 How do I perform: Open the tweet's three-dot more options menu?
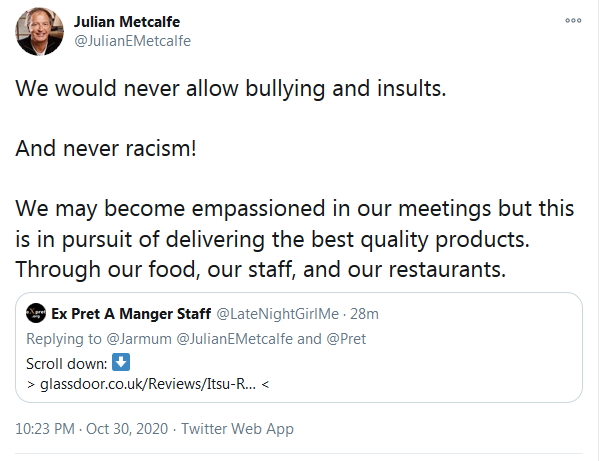coord(573,20)
